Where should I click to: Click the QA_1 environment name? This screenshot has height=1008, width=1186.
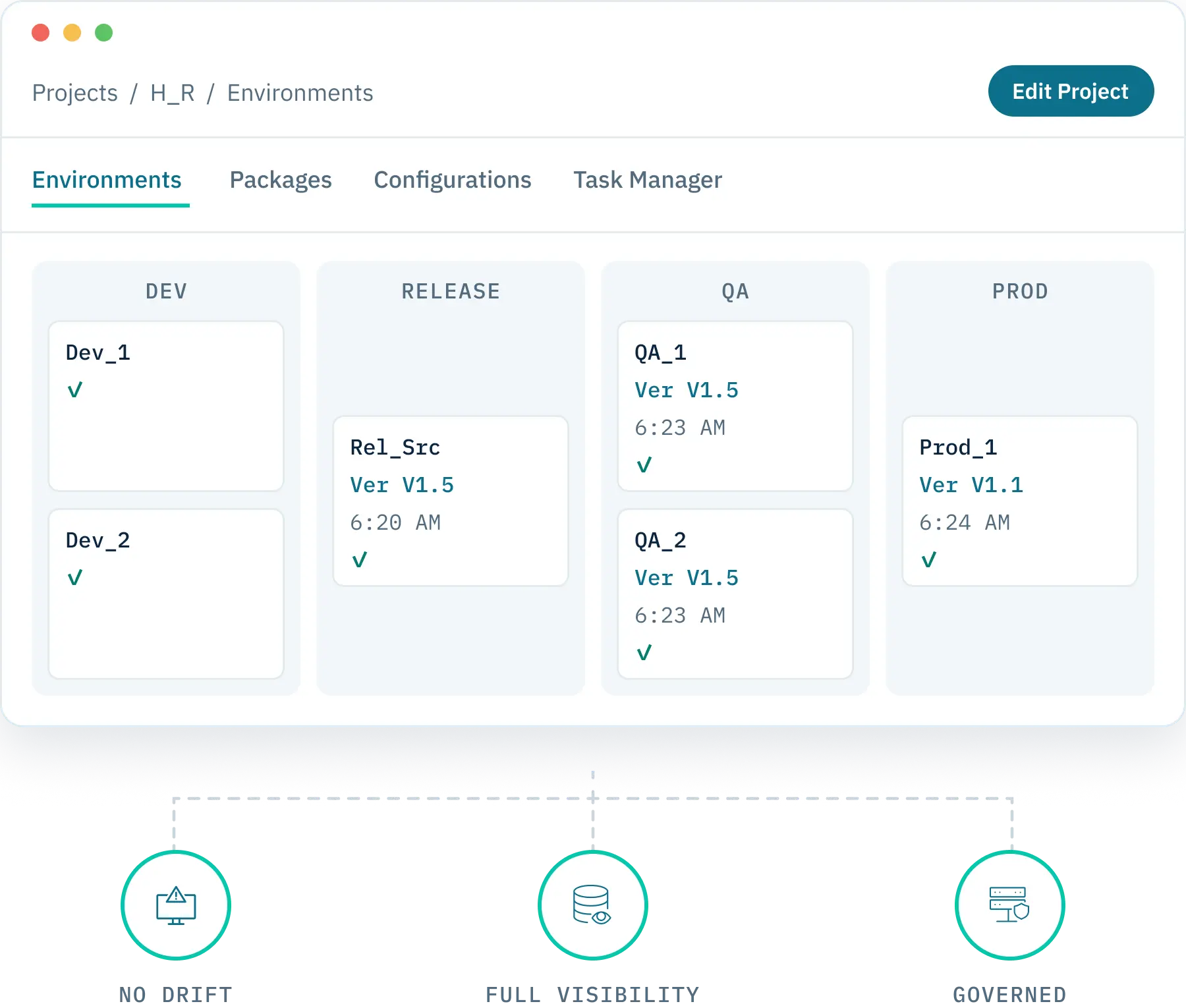[661, 352]
